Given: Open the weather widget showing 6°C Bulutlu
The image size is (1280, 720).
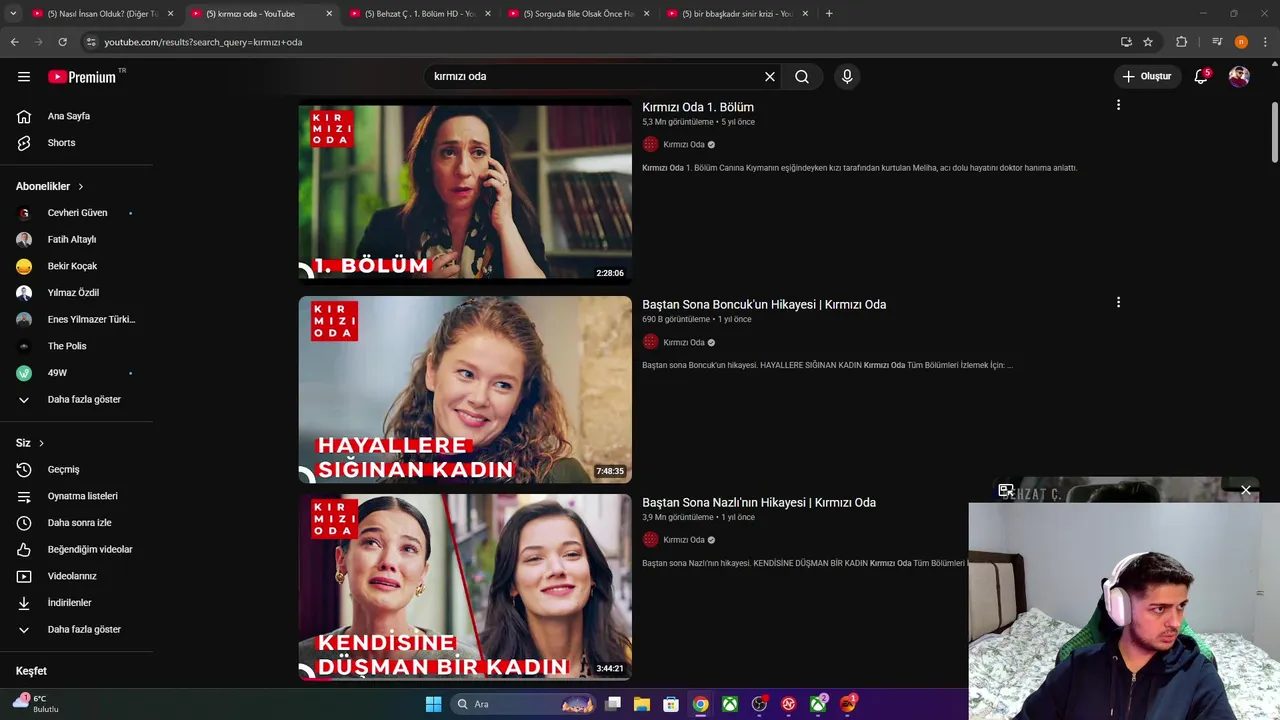Looking at the screenshot, I should (38, 703).
